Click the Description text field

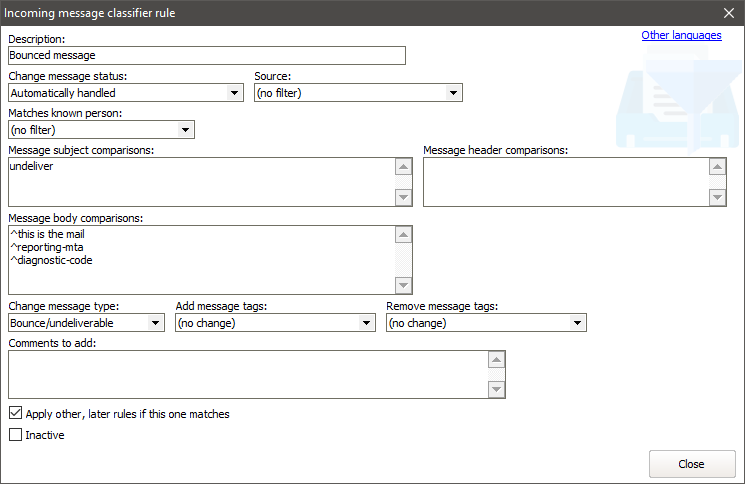click(x=206, y=56)
